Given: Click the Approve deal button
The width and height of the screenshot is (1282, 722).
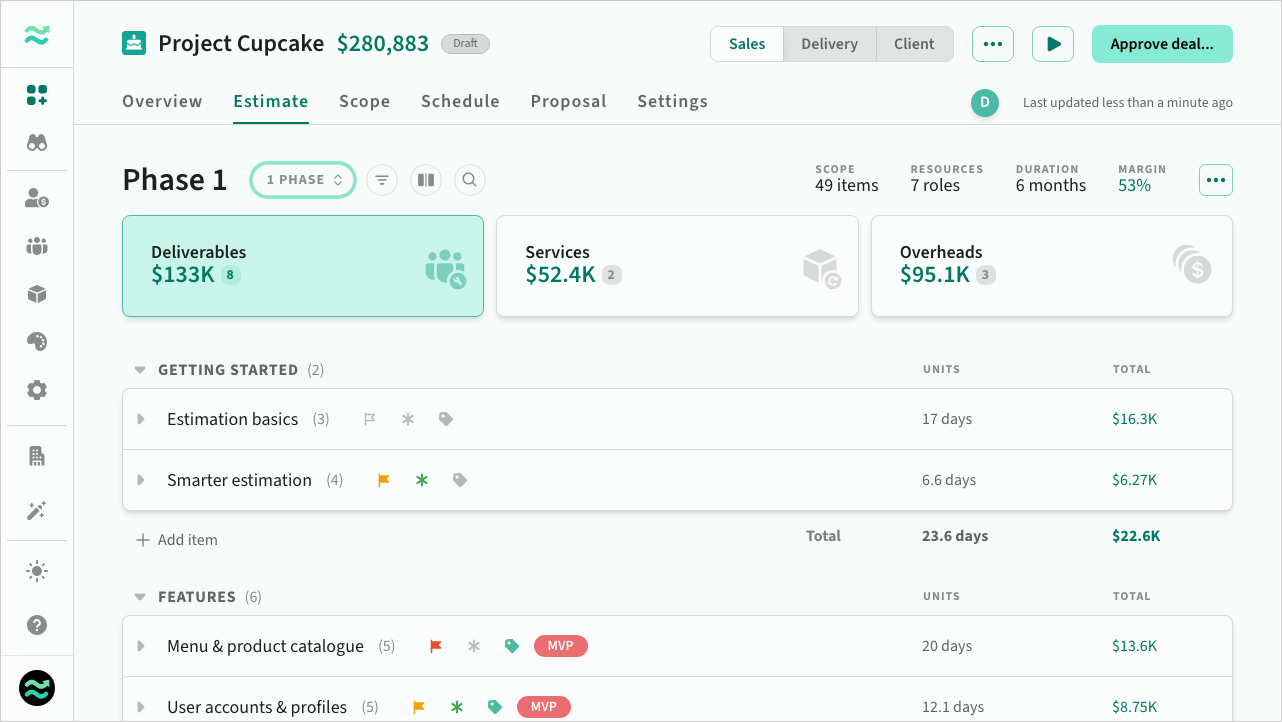Looking at the screenshot, I should tap(1161, 44).
